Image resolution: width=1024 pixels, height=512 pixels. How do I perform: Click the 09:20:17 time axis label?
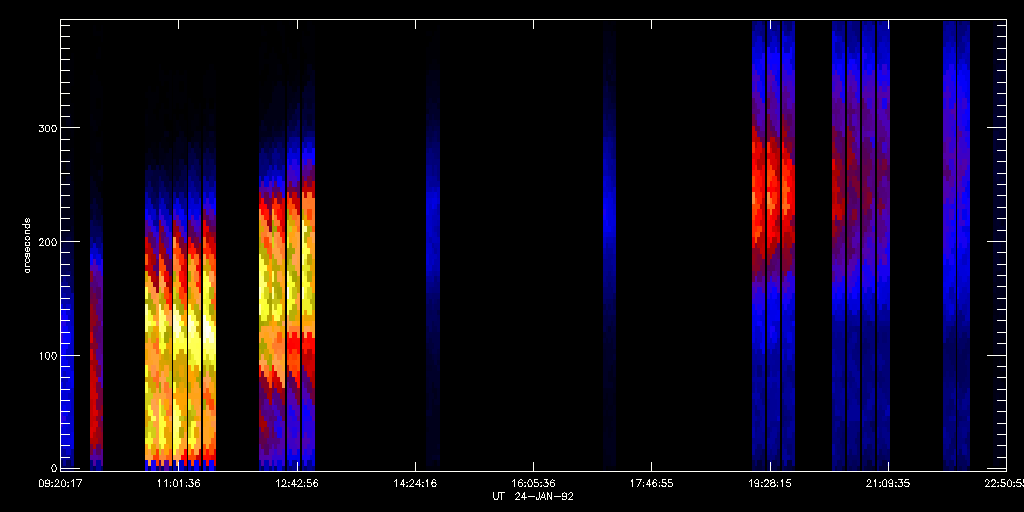61,484
